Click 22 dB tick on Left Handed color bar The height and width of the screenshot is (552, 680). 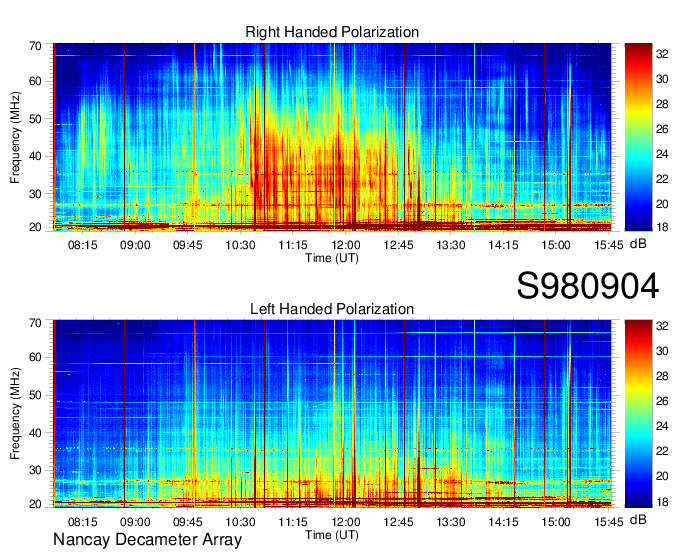pyautogui.click(x=662, y=451)
